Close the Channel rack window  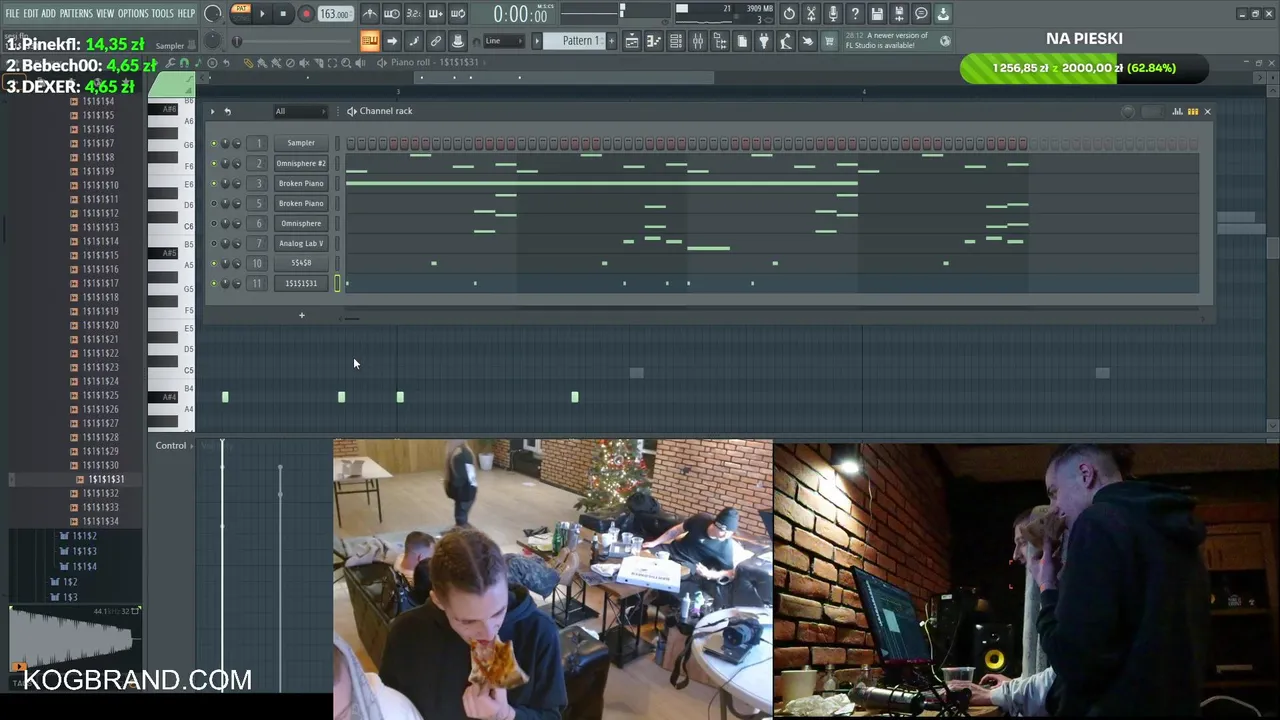(1207, 111)
